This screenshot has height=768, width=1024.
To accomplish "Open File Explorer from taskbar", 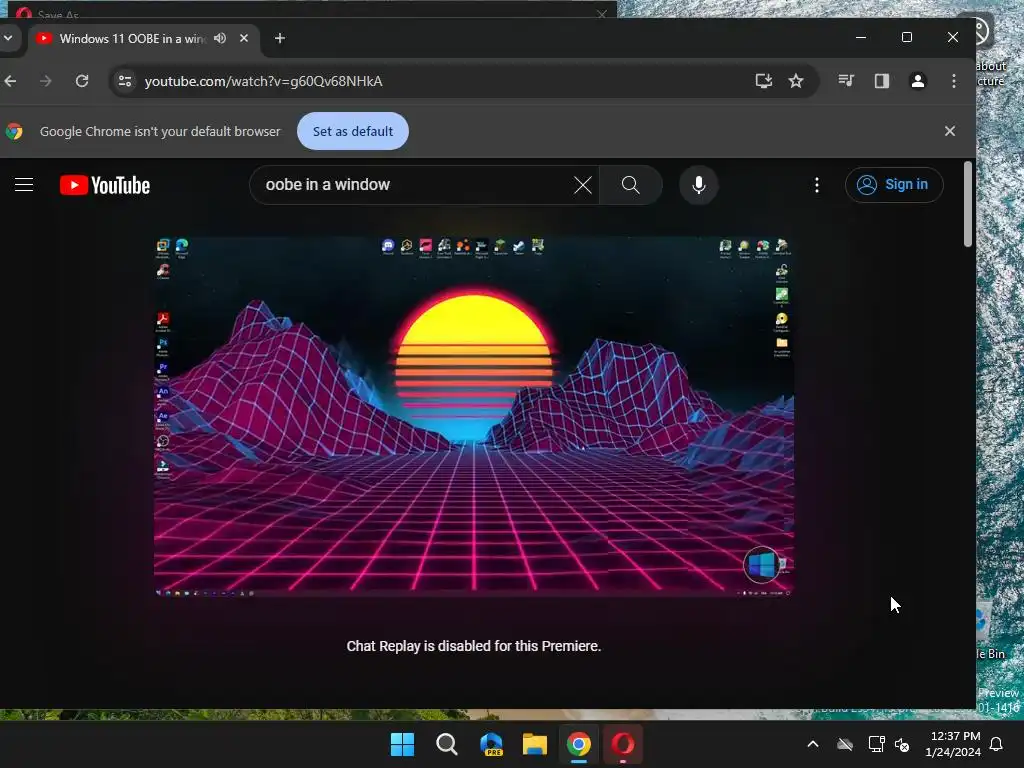I will 534,744.
